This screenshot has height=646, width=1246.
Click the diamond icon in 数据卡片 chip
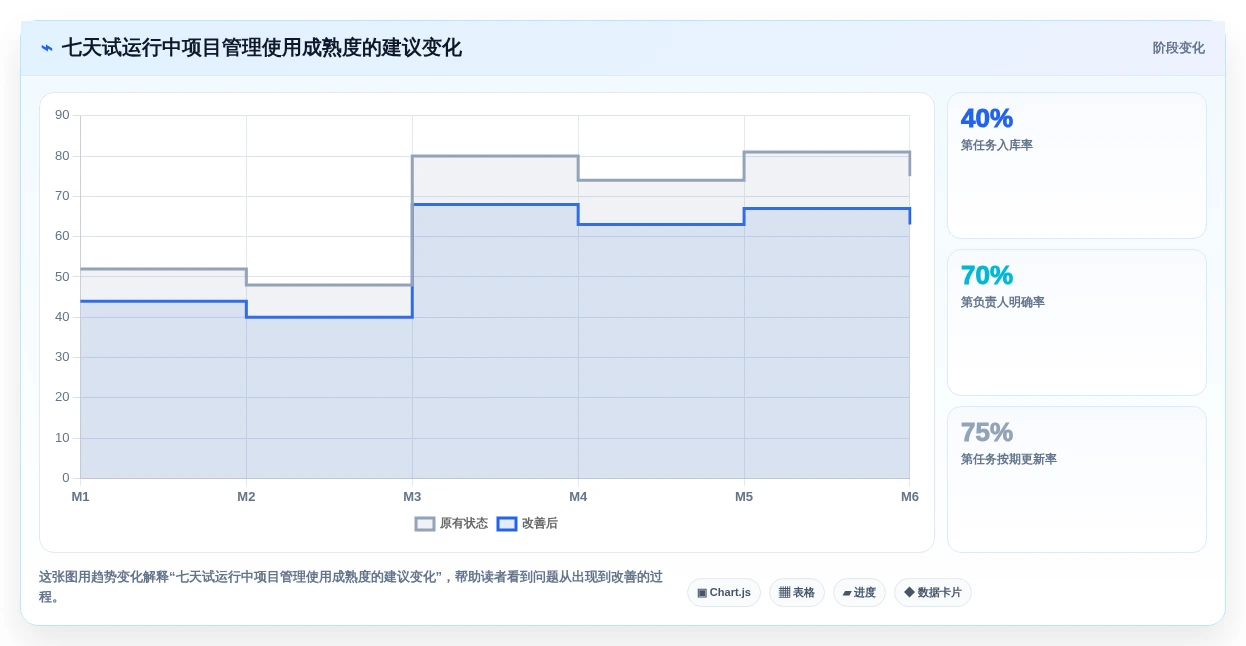click(909, 593)
